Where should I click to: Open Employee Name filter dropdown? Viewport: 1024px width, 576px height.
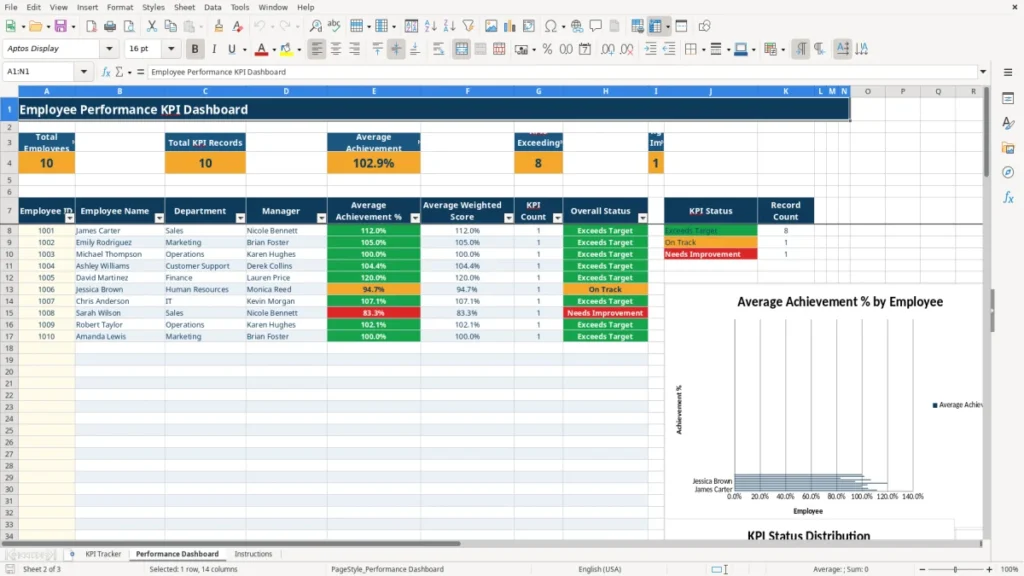pos(159,217)
